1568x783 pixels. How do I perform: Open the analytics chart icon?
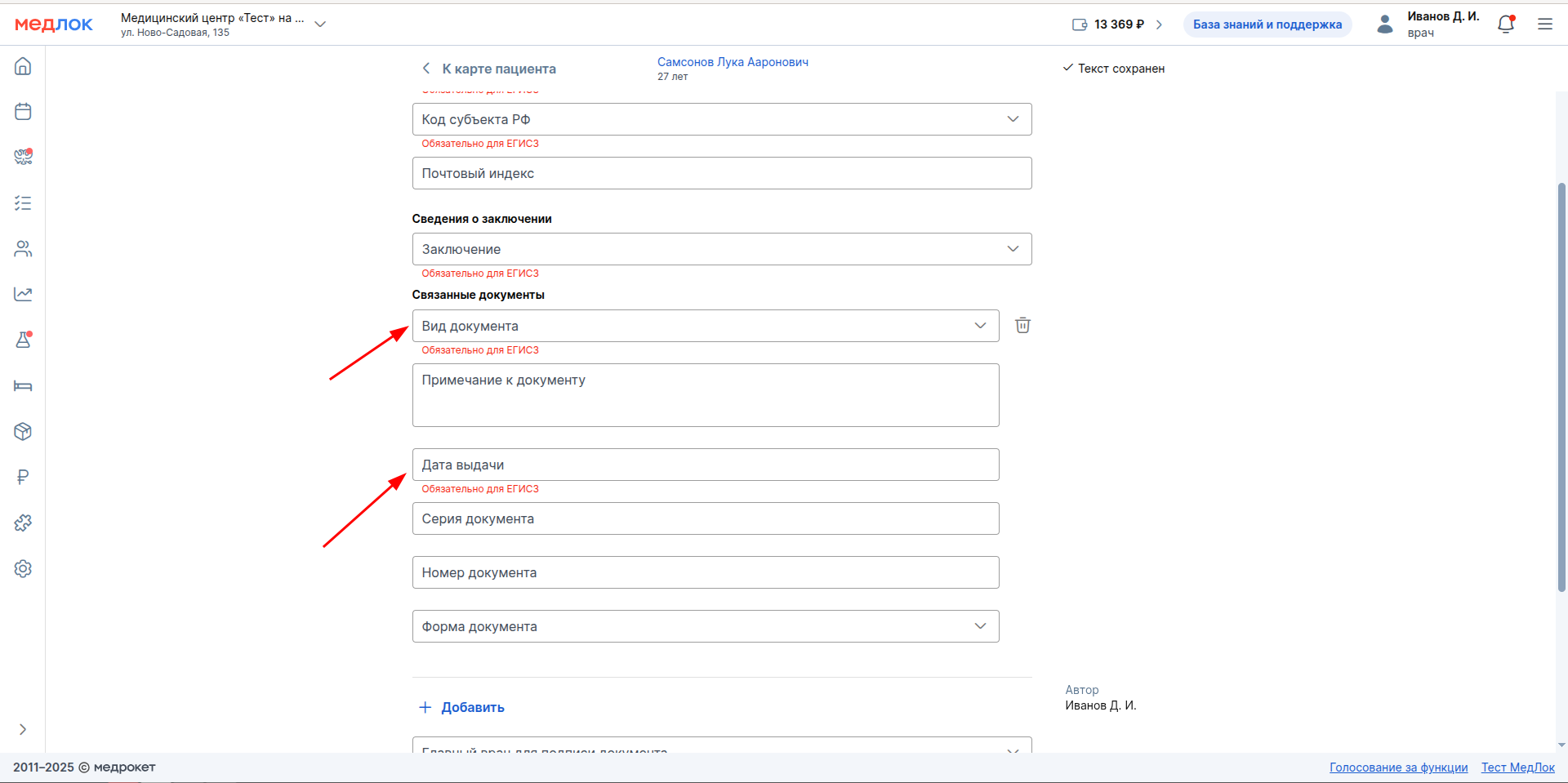(23, 295)
